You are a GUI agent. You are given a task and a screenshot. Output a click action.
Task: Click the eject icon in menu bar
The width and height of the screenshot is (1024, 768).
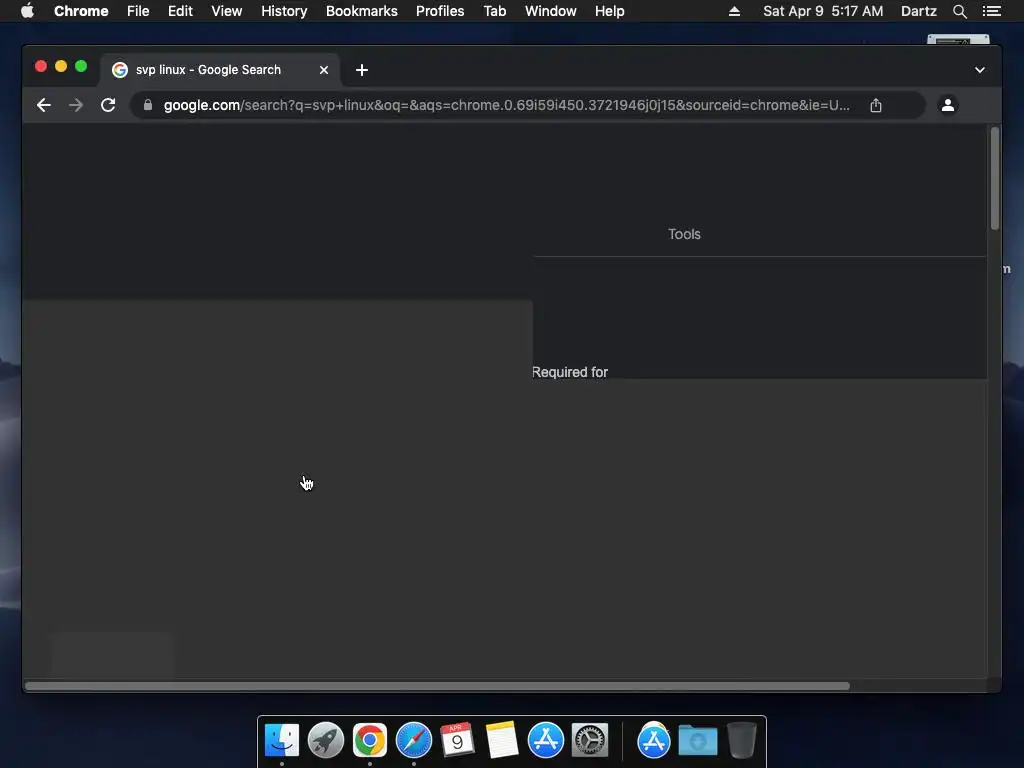(x=734, y=11)
